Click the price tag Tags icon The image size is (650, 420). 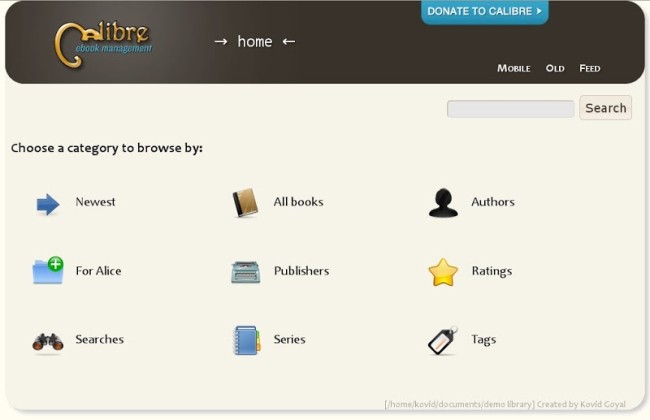point(443,340)
